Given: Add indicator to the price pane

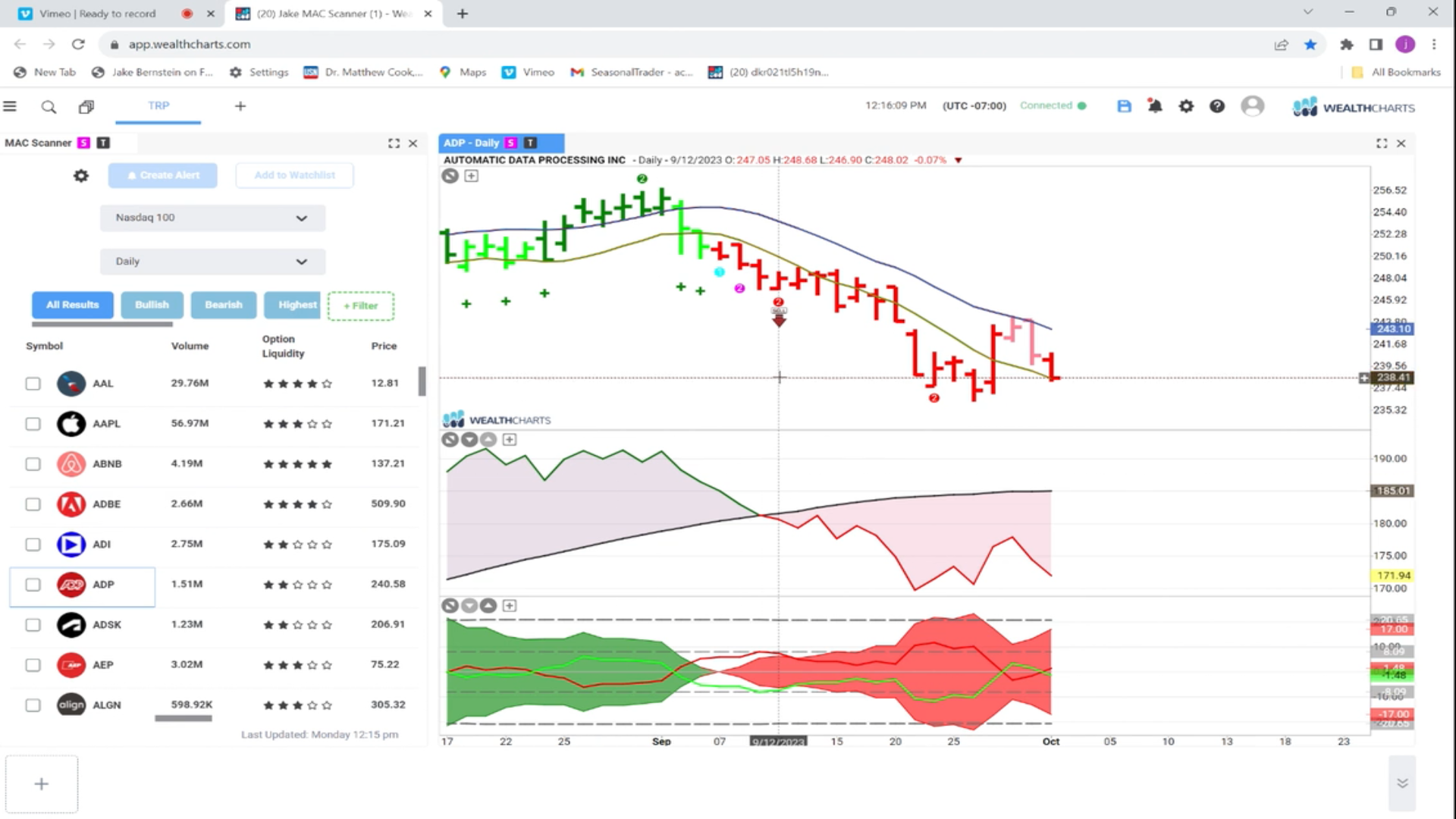Looking at the screenshot, I should (472, 176).
